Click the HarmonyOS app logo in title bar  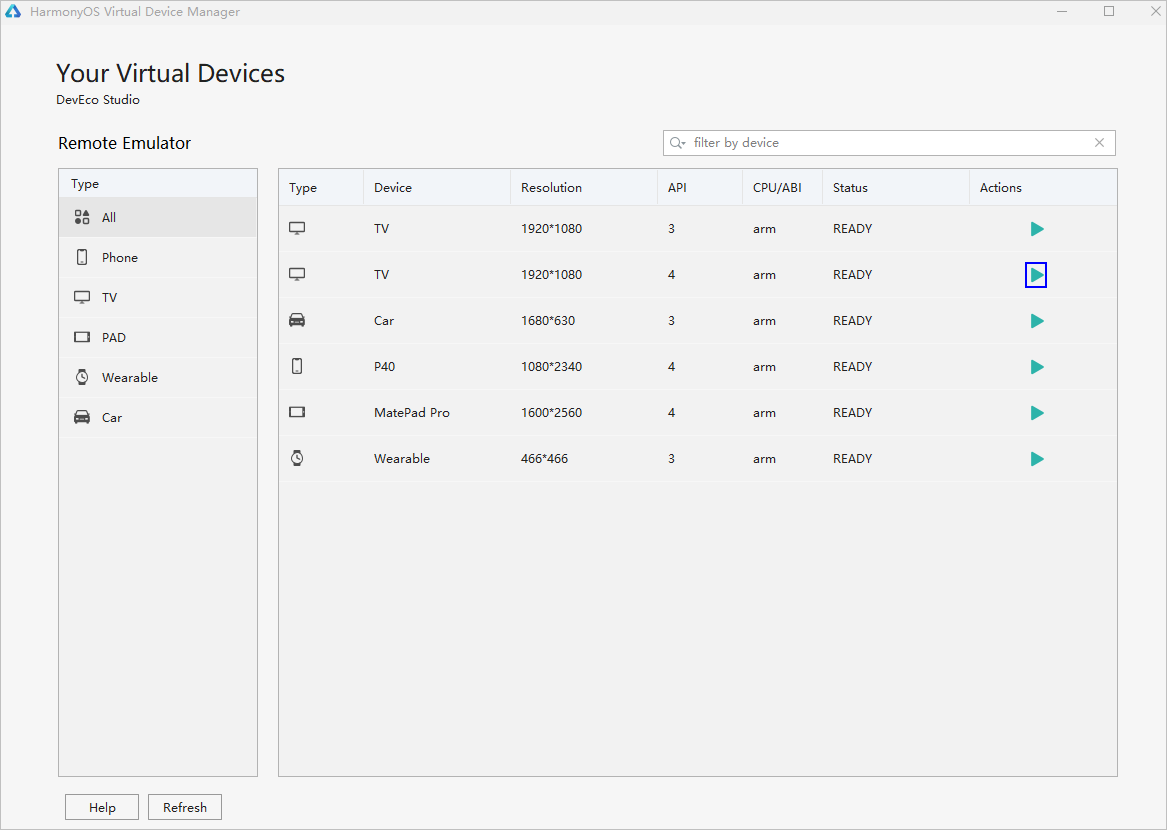coord(13,12)
